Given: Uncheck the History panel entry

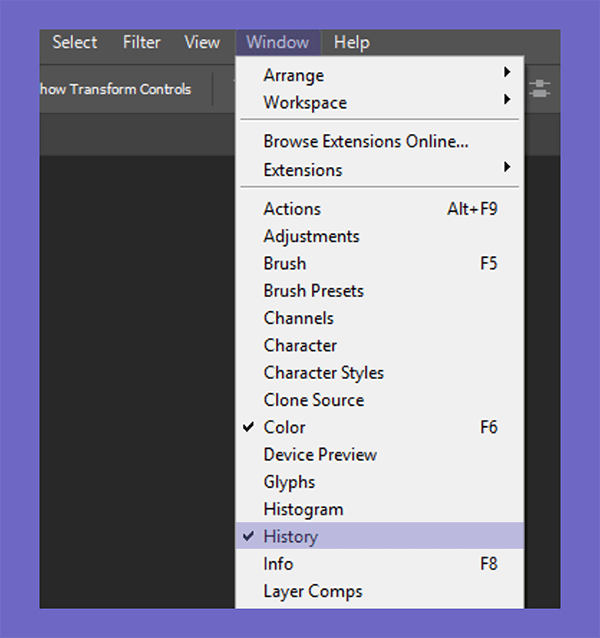Looking at the screenshot, I should 290,536.
